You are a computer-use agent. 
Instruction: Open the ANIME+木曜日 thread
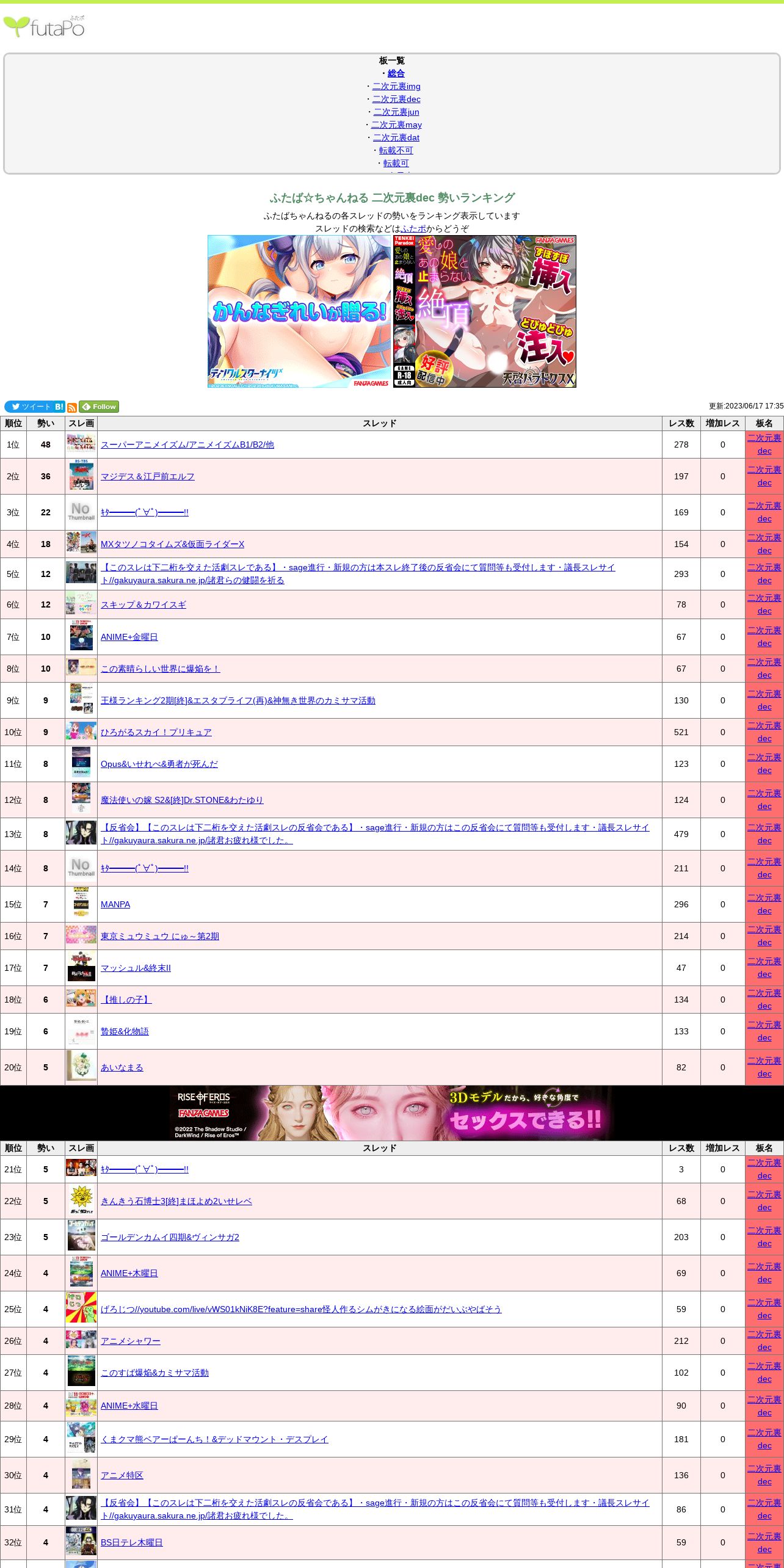pos(129,1273)
